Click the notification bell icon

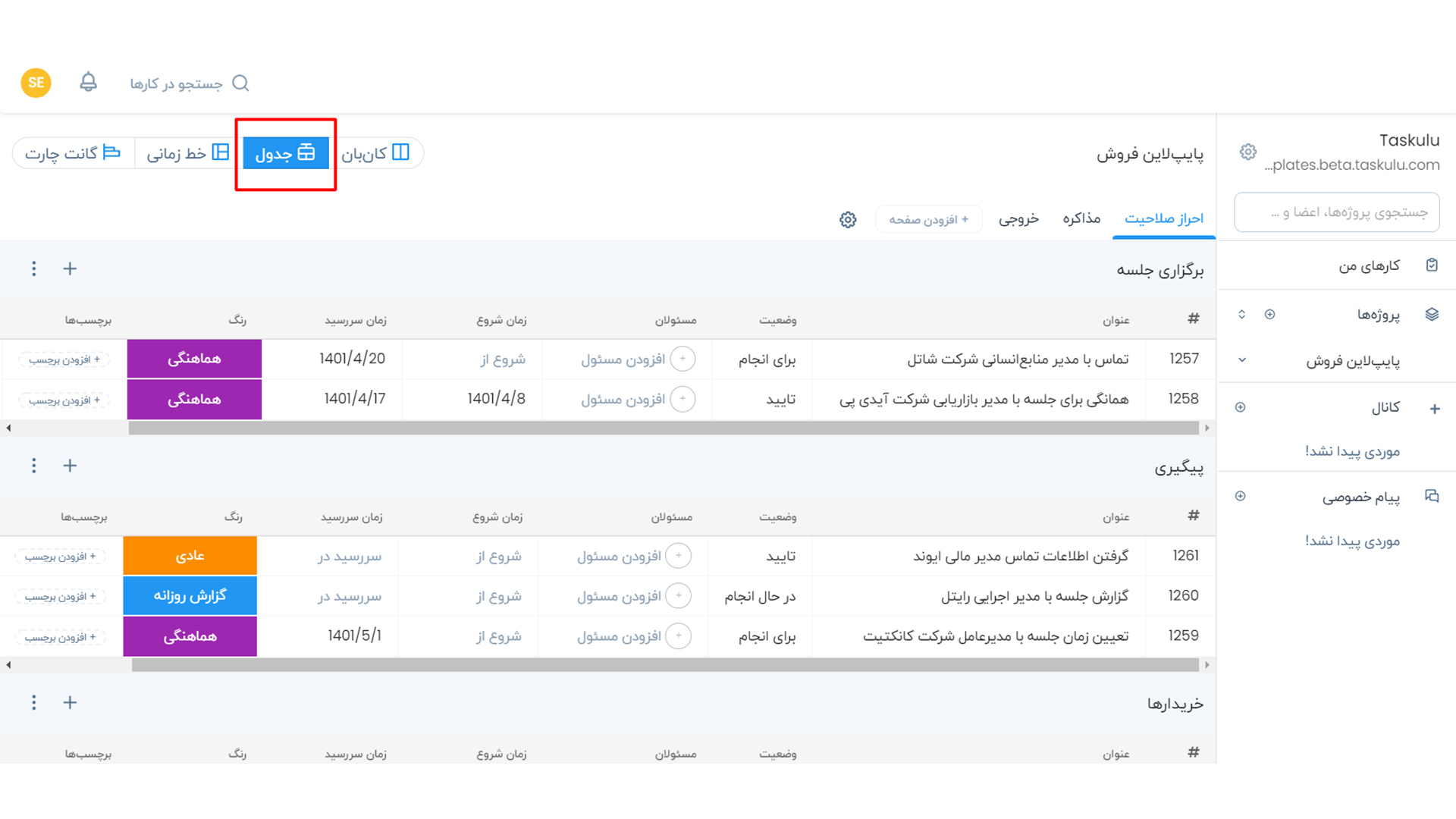[x=88, y=82]
